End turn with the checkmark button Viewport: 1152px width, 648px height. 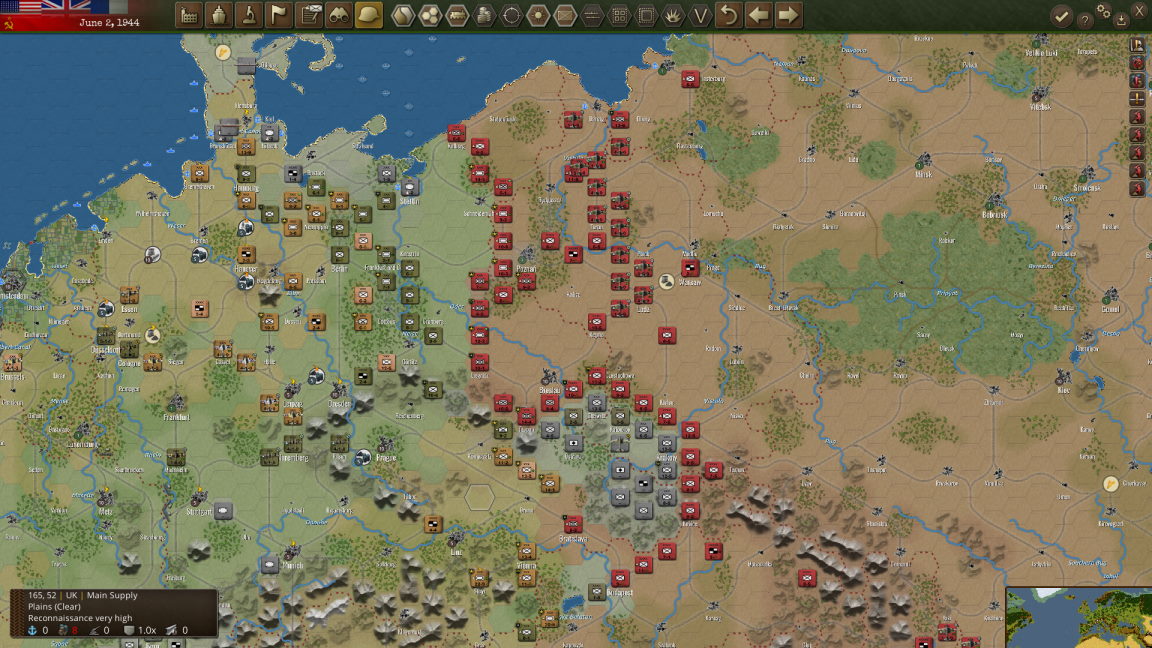click(1061, 16)
